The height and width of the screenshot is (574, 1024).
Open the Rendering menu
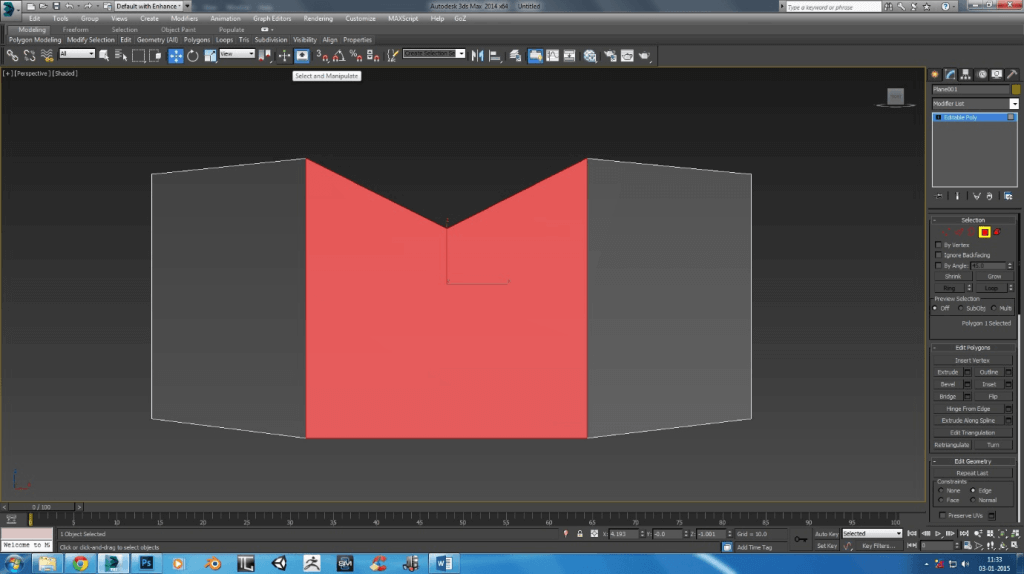pos(318,19)
